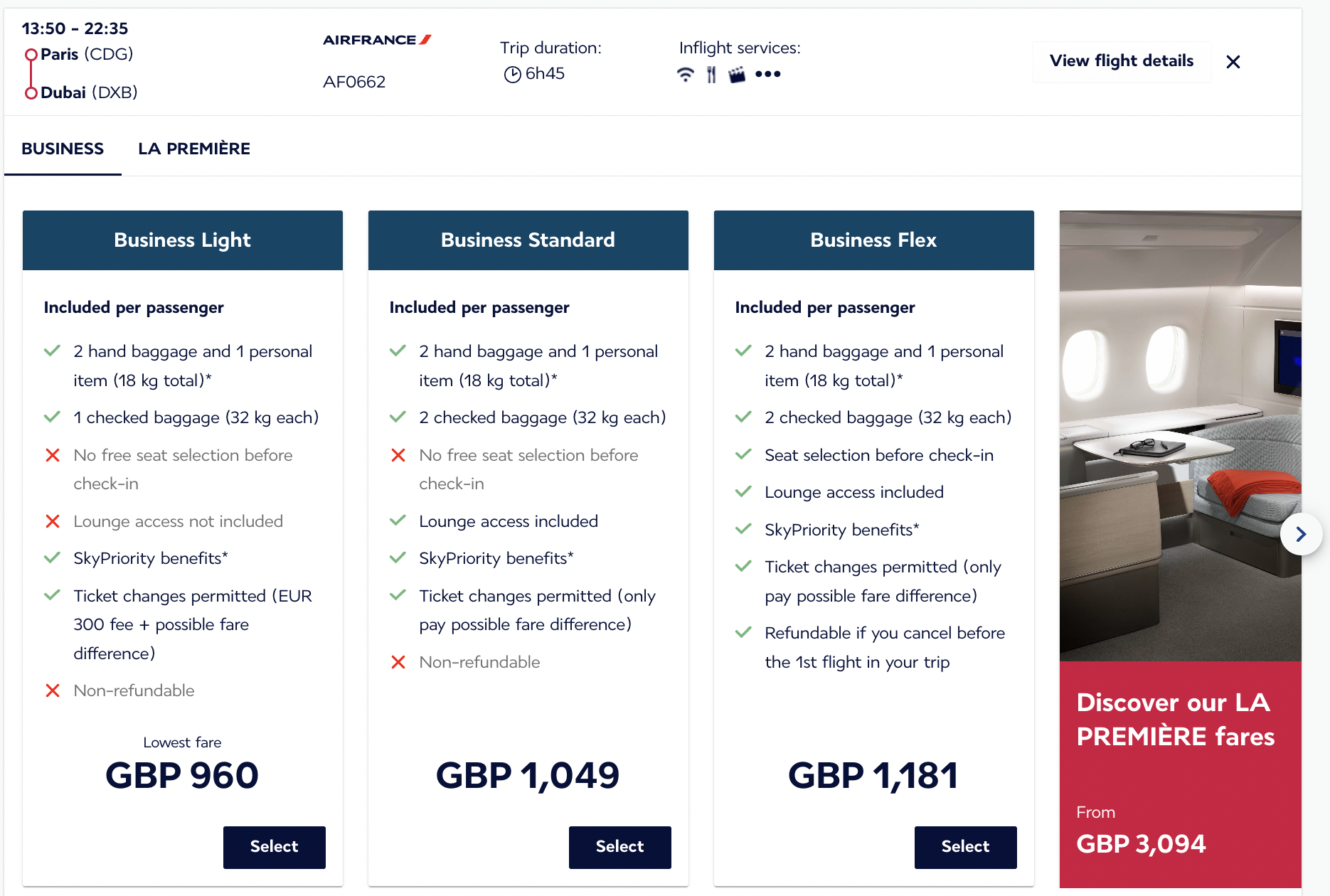This screenshot has height=896, width=1330.
Task: Switch to the LA PREMIÈRE tab
Action: pyautogui.click(x=193, y=148)
